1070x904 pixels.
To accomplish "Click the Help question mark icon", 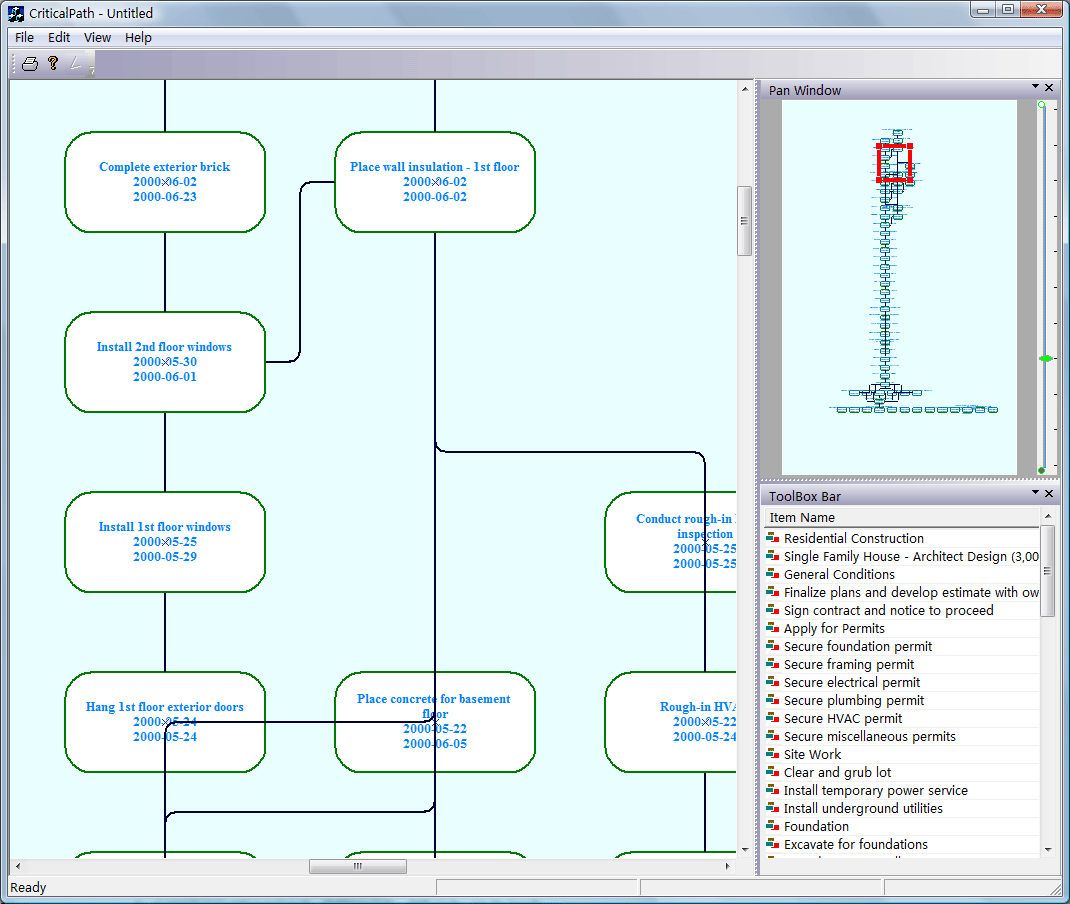I will tap(53, 63).
